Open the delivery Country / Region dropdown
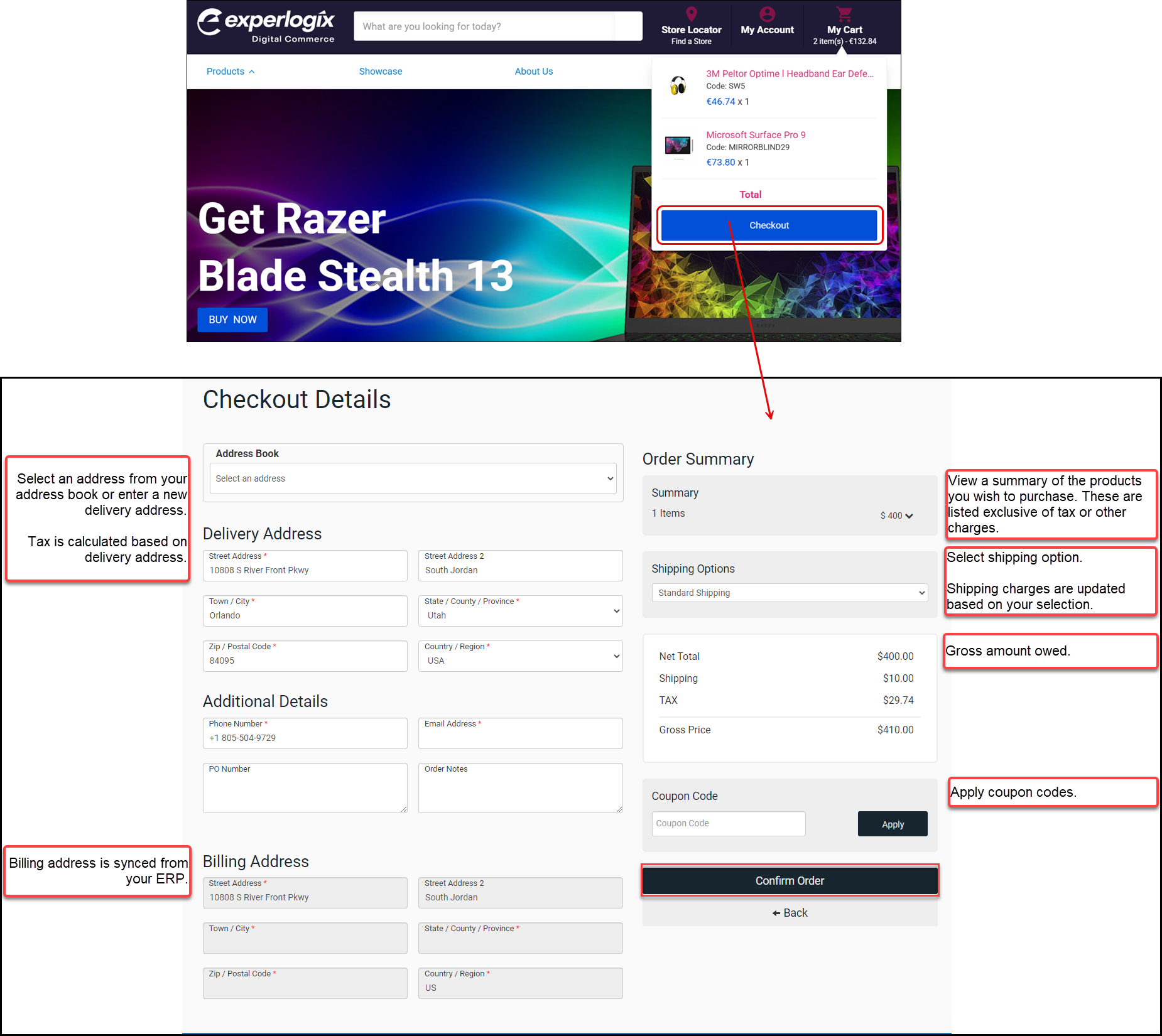Viewport: 1162px width, 1036px height. pos(520,657)
